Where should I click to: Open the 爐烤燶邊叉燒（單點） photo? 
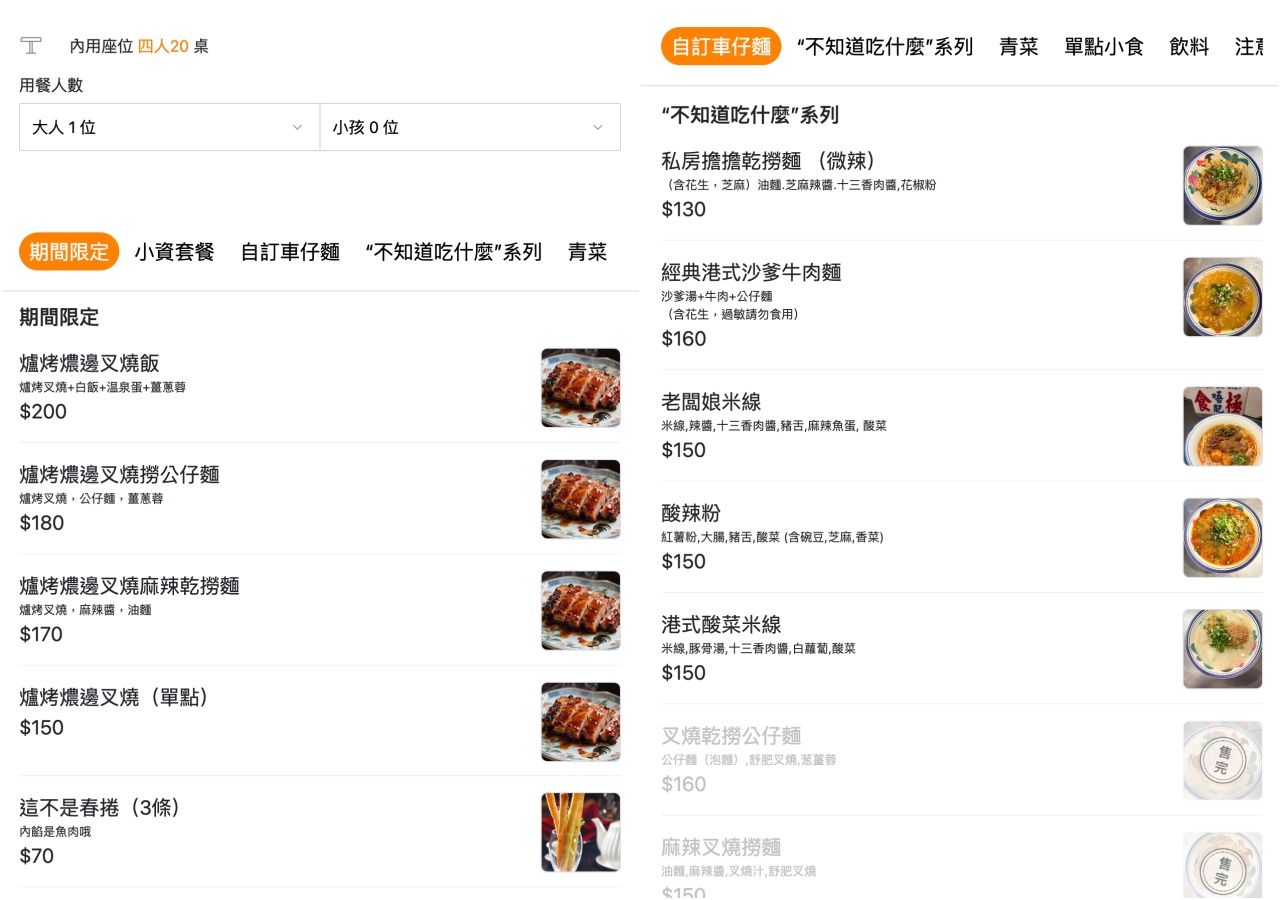click(581, 722)
